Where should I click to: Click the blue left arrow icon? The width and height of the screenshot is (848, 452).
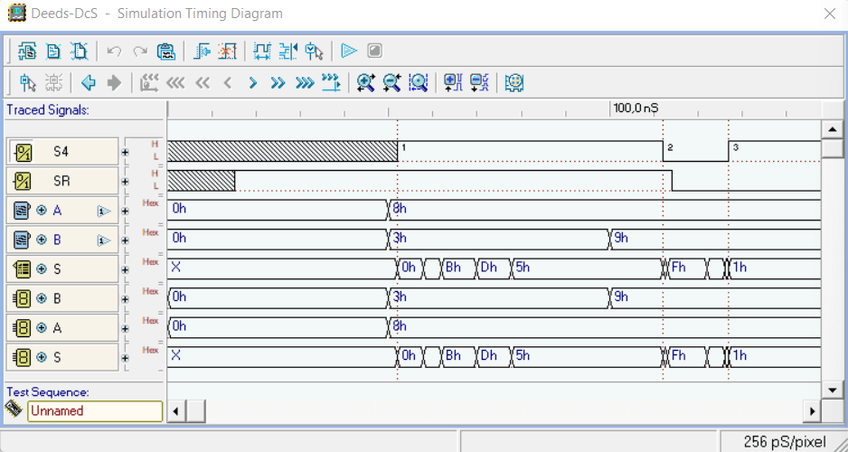pyautogui.click(x=88, y=83)
